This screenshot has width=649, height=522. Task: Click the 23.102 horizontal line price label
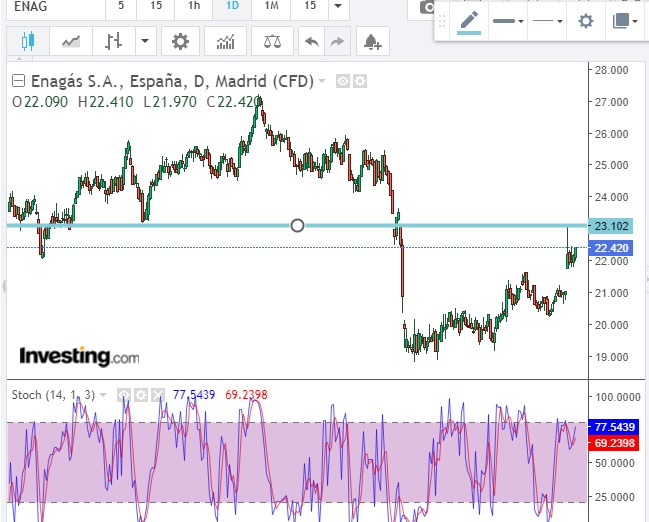click(611, 226)
